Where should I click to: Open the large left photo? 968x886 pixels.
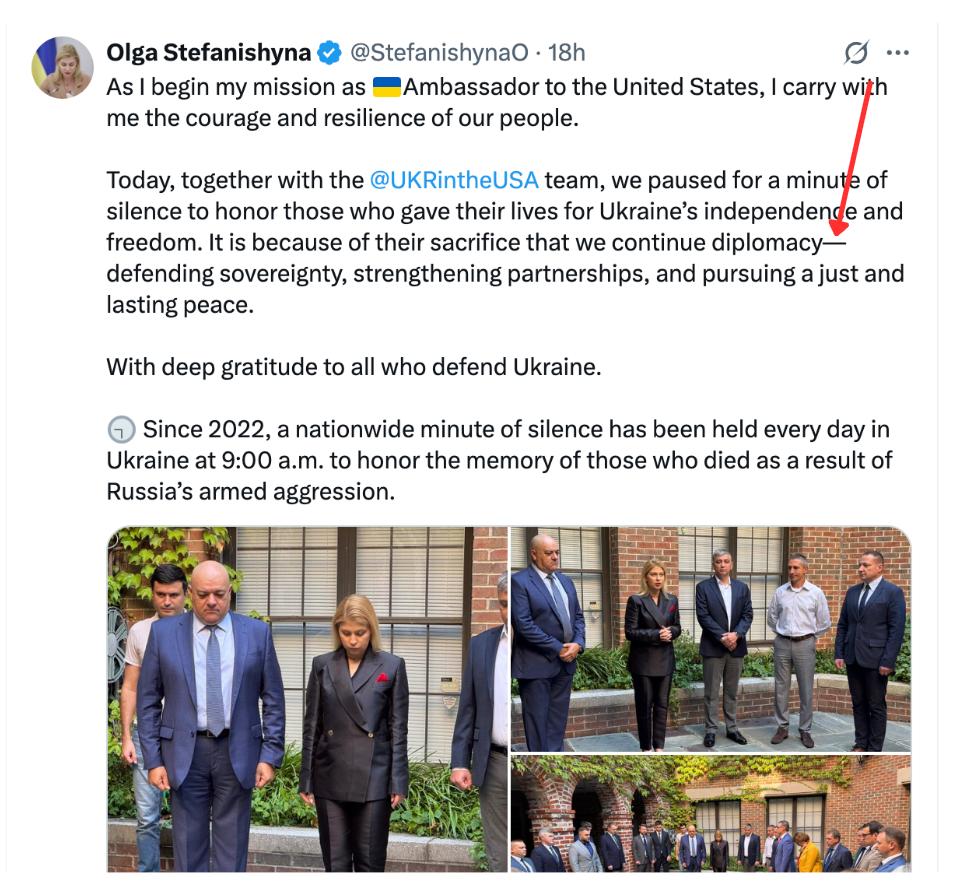pos(307,699)
